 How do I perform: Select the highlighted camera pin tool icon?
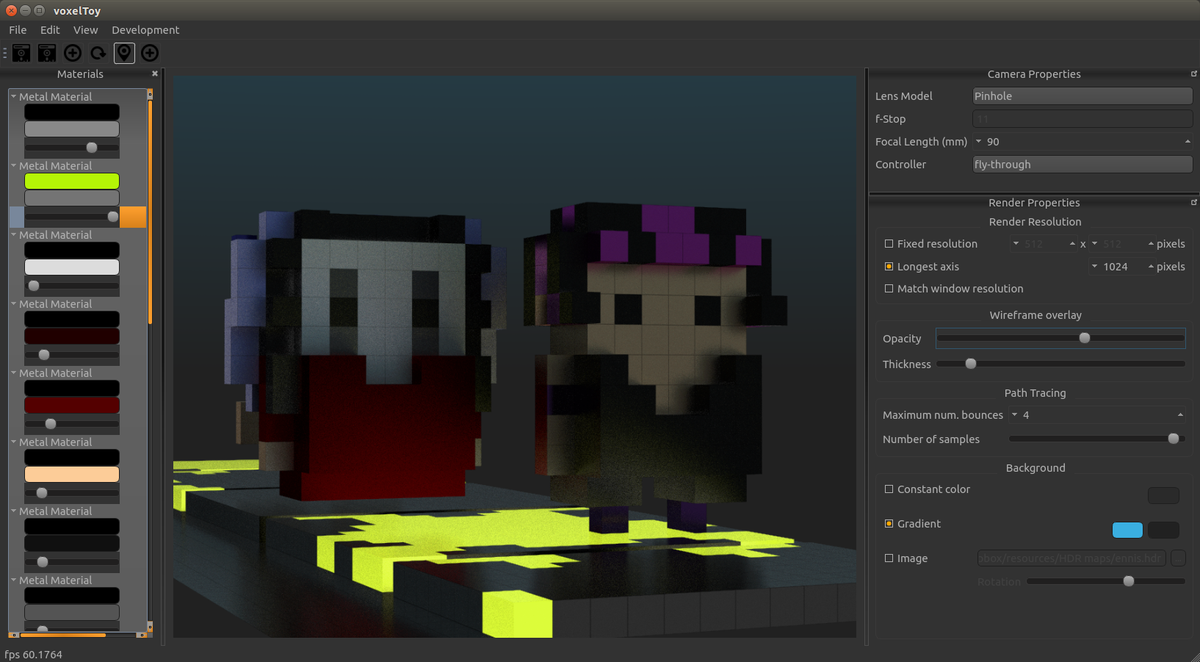[x=124, y=52]
